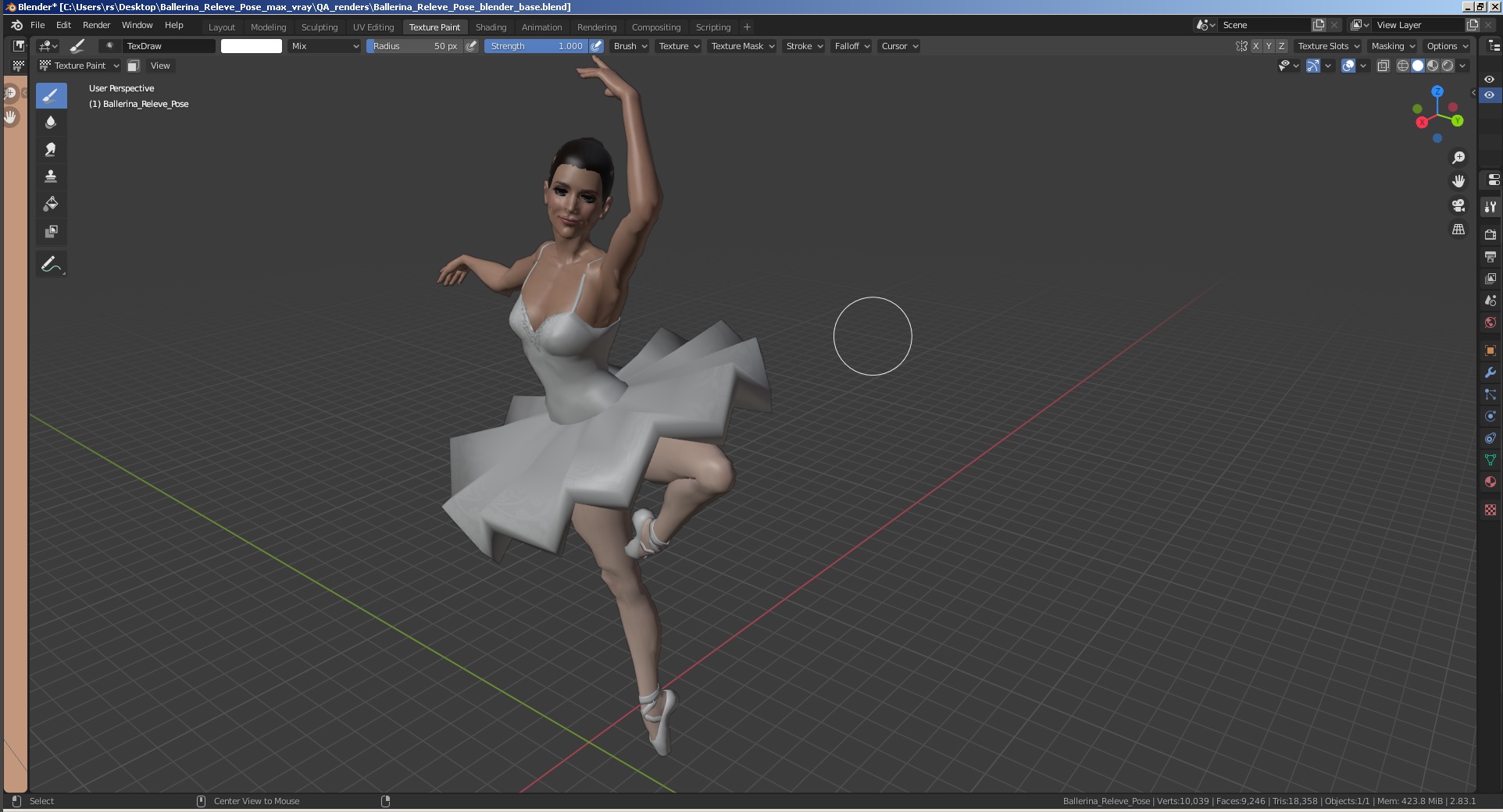Open shading options dropdown arrow

pos(1462,66)
